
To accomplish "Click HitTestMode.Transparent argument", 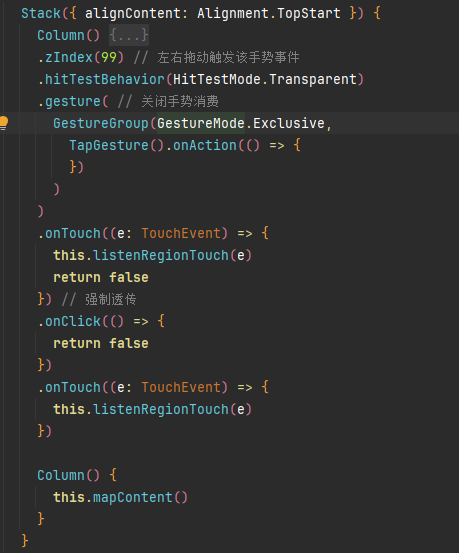I will 265,79.
